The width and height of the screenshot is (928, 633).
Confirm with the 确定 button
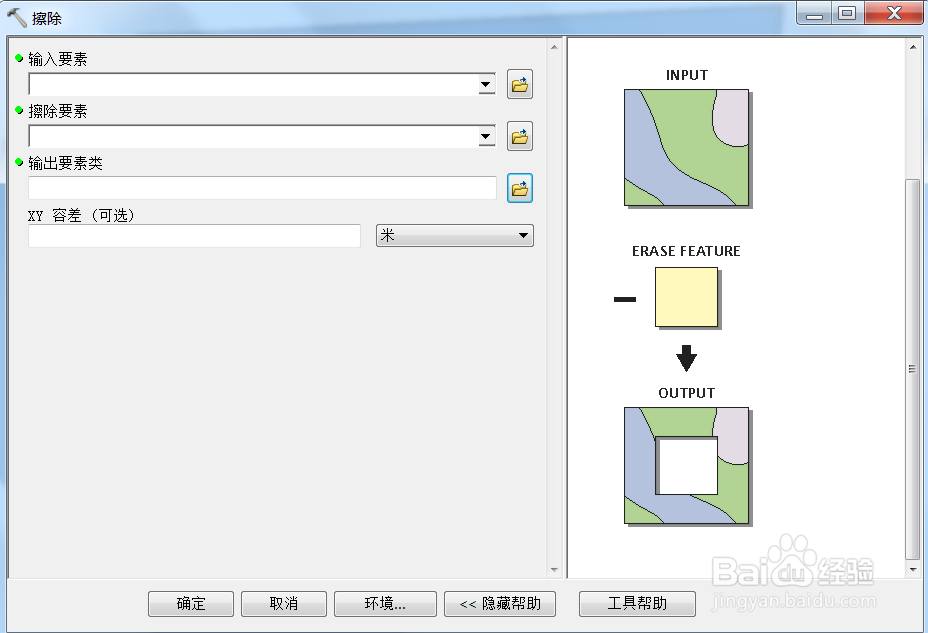[x=191, y=604]
